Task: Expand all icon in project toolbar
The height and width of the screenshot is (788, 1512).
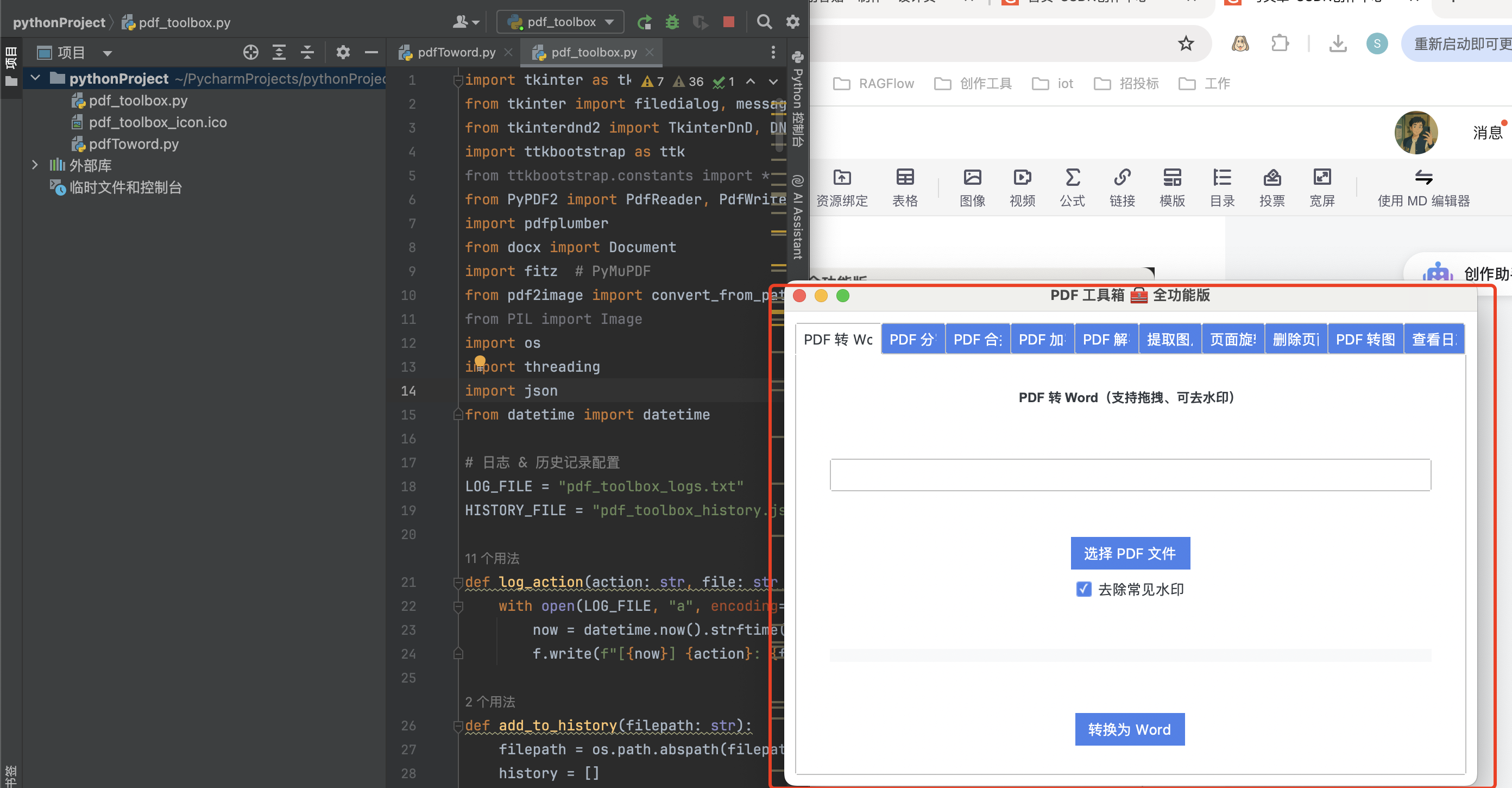Action: click(279, 53)
